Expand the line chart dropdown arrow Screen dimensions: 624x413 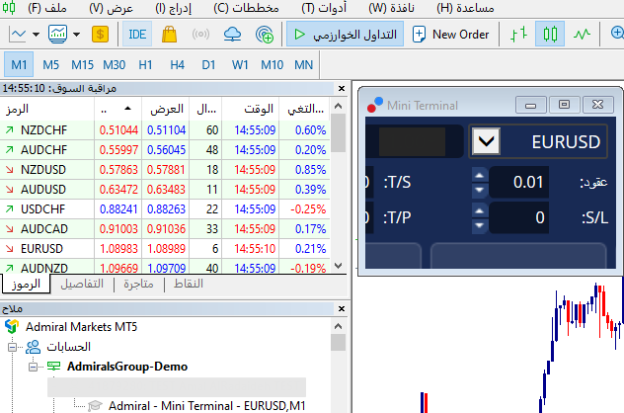pos(36,35)
